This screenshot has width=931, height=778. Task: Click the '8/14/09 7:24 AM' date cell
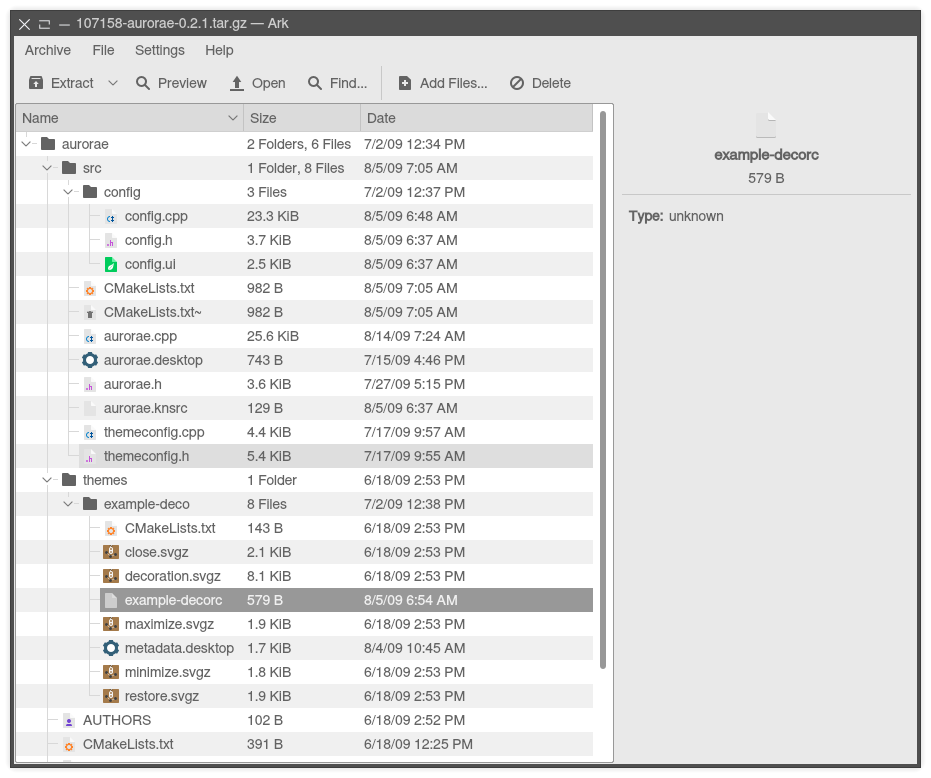(x=414, y=336)
